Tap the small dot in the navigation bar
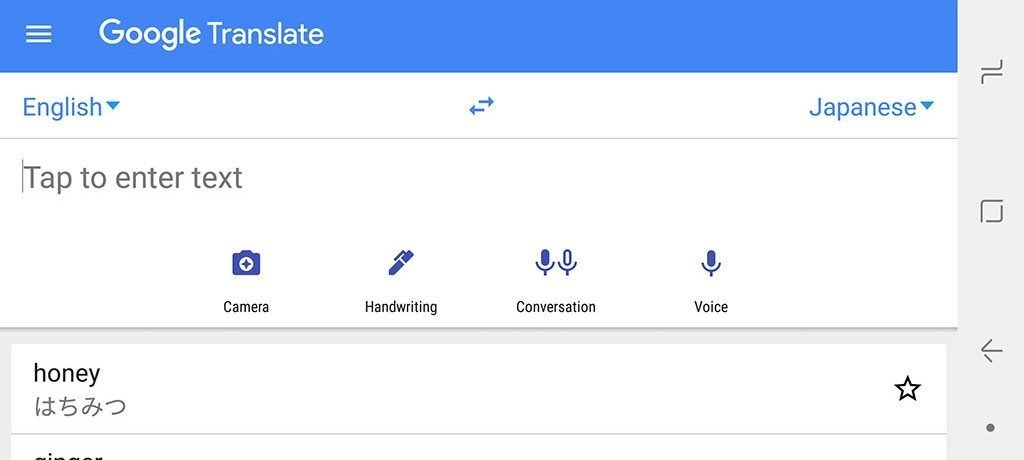 click(x=991, y=428)
